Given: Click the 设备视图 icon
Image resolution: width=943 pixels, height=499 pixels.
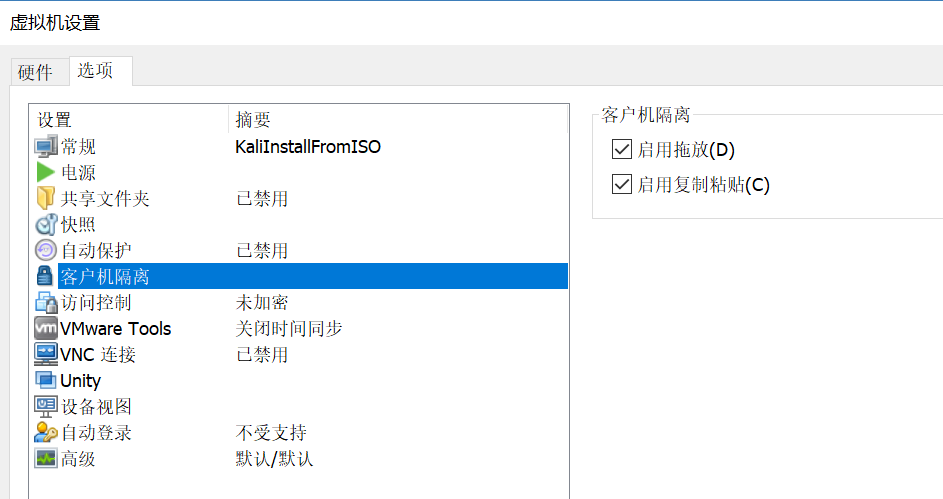Looking at the screenshot, I should pos(46,407).
